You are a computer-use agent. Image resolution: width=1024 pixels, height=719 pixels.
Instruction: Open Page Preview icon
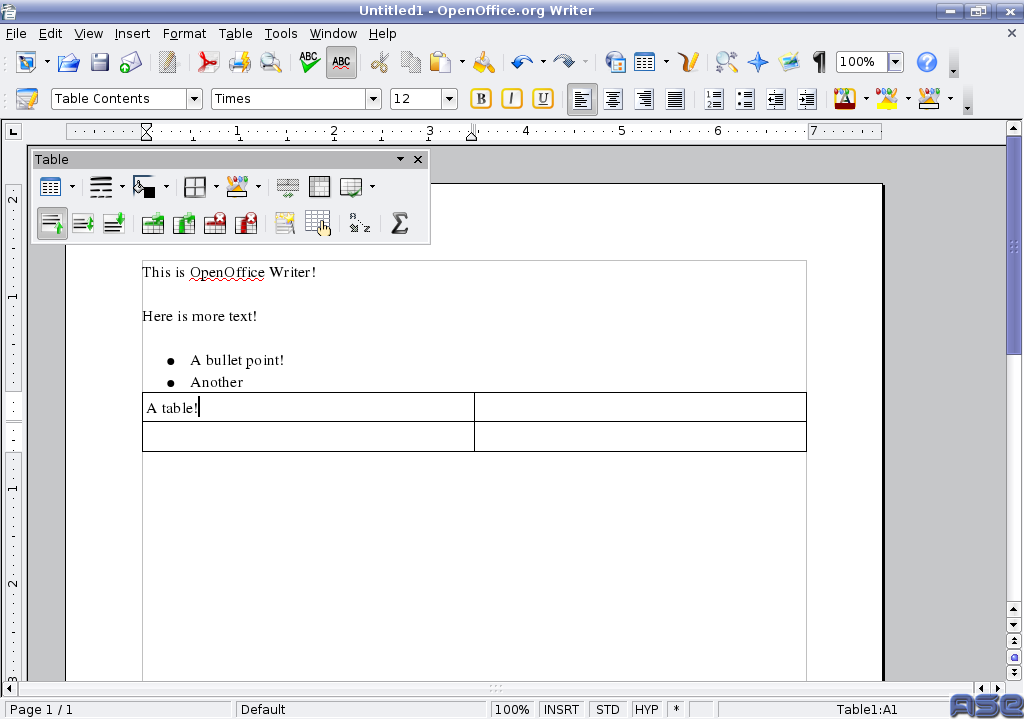(x=270, y=63)
